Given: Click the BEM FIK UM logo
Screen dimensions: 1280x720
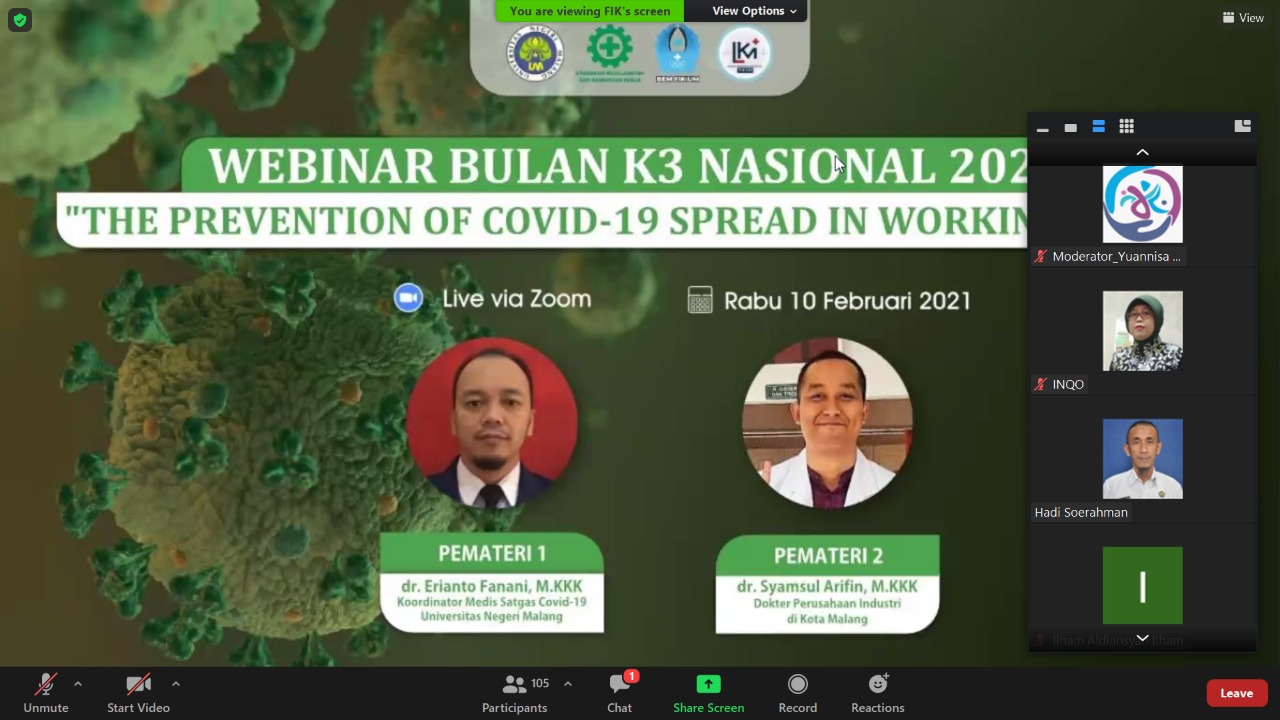Looking at the screenshot, I should 677,53.
